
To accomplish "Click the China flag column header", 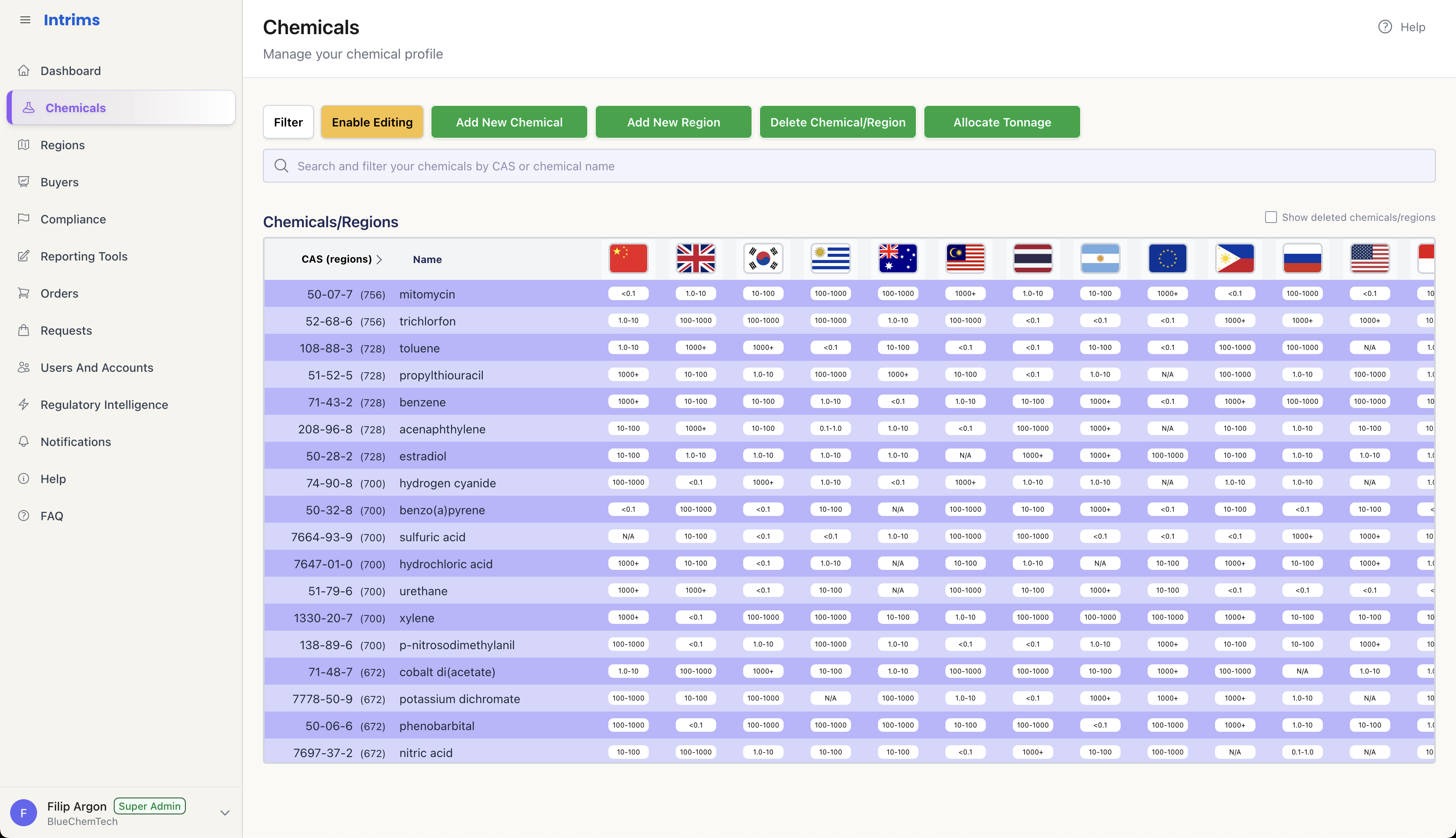I will pos(628,258).
